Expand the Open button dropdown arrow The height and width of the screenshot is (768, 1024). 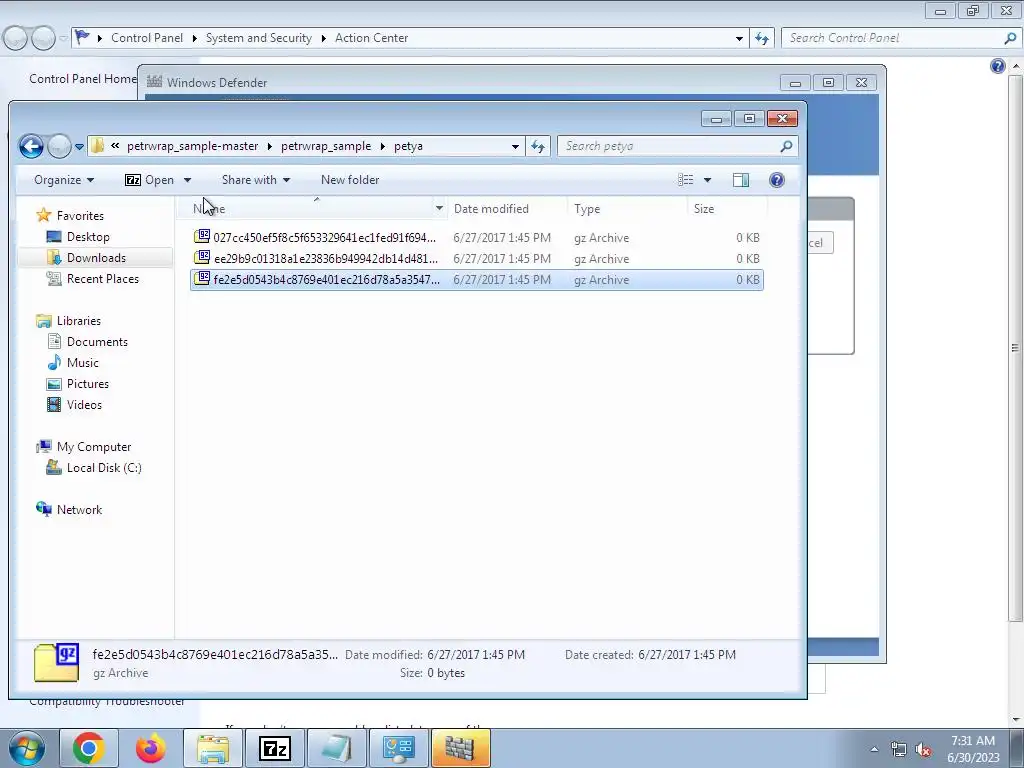(187, 180)
